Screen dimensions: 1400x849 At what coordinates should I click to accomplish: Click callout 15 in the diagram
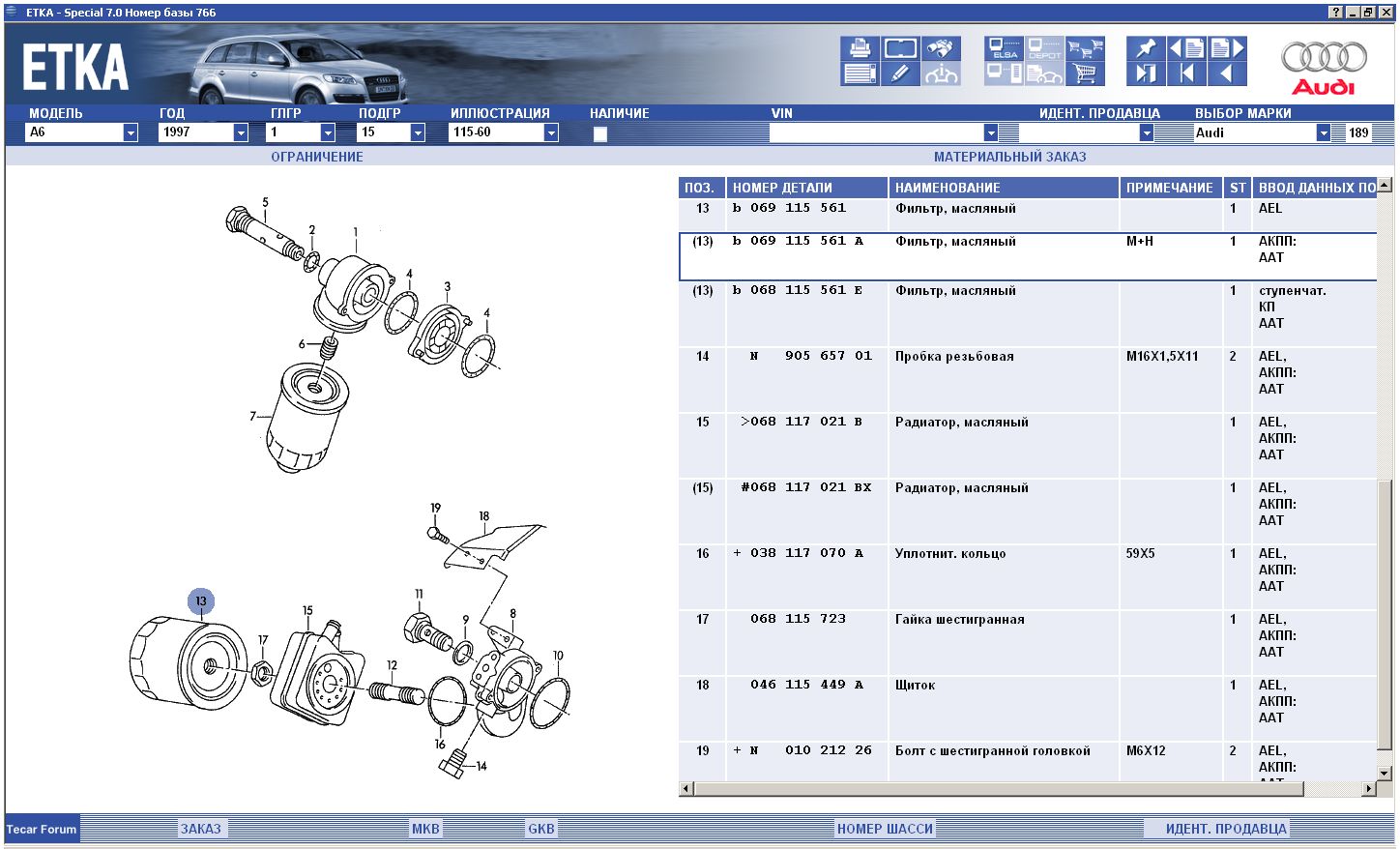(x=307, y=610)
